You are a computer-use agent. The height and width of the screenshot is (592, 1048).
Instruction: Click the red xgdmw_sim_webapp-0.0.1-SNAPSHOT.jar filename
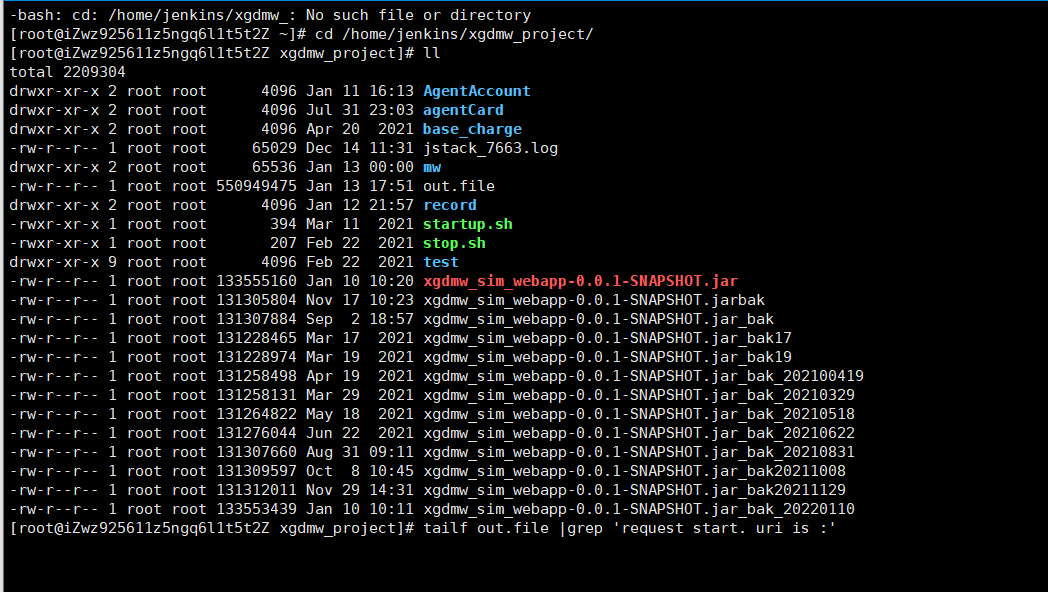(x=581, y=281)
